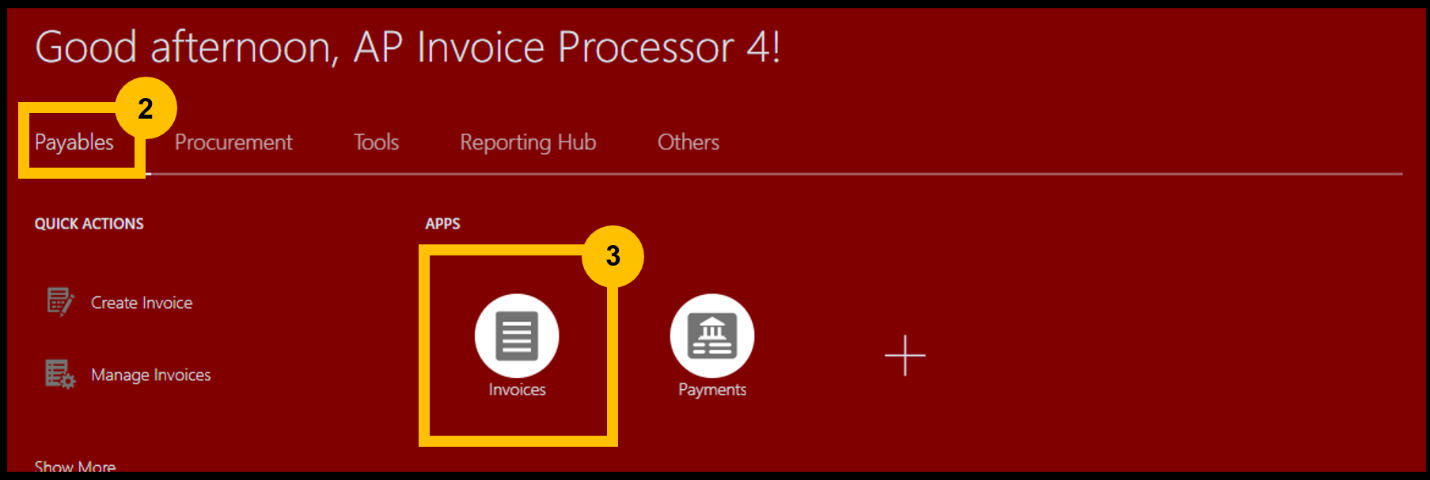Image resolution: width=1430 pixels, height=480 pixels.
Task: Go to the Reporting Hub tab
Action: (x=528, y=142)
